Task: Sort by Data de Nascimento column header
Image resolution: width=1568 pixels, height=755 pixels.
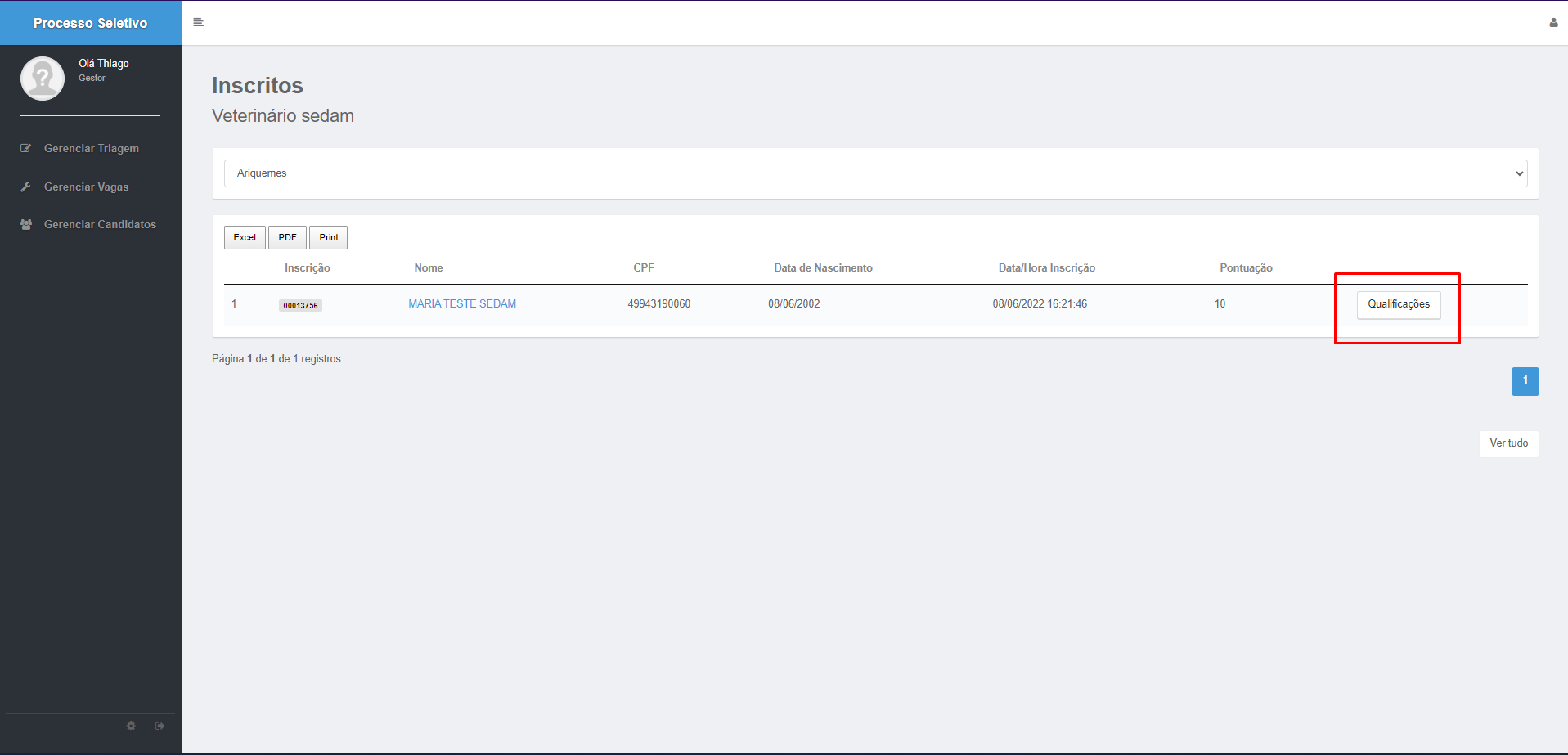Action: coord(823,267)
